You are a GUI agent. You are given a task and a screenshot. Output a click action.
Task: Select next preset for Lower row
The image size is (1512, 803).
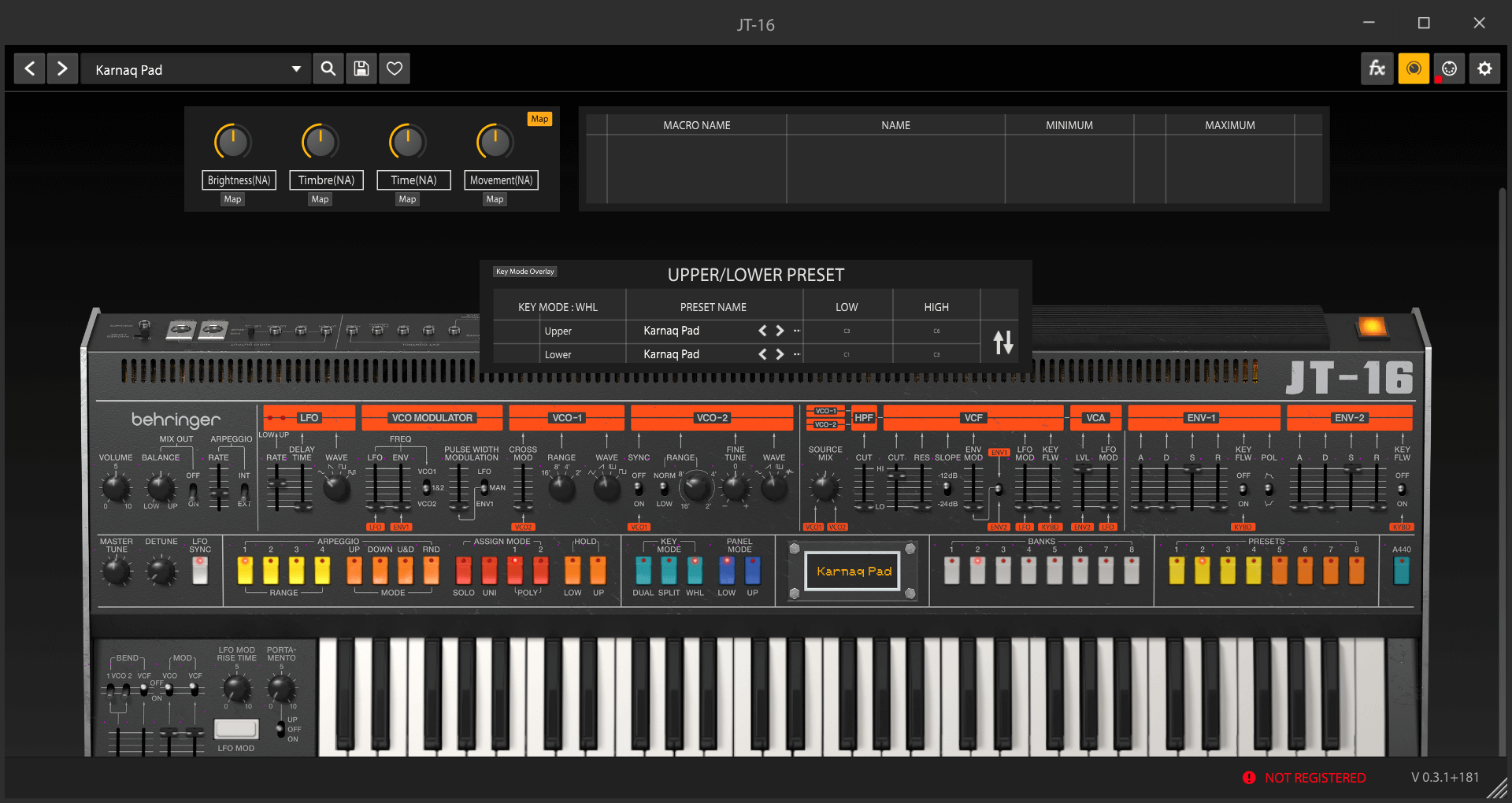(780, 354)
